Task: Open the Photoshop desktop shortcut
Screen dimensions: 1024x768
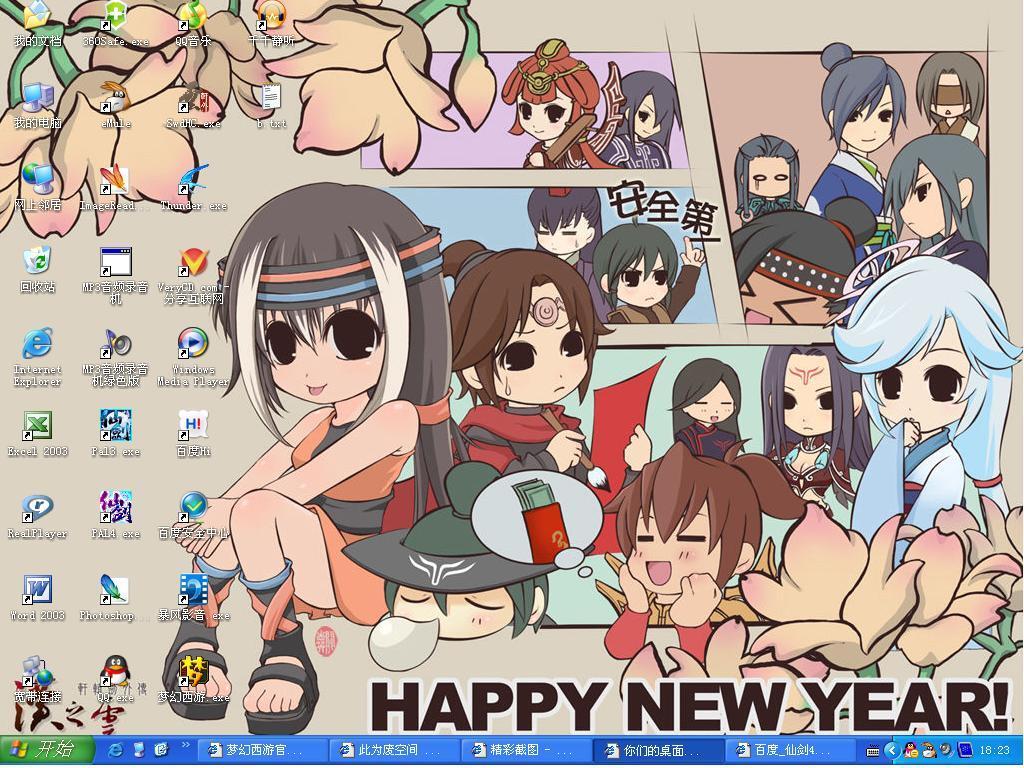Action: (114, 590)
